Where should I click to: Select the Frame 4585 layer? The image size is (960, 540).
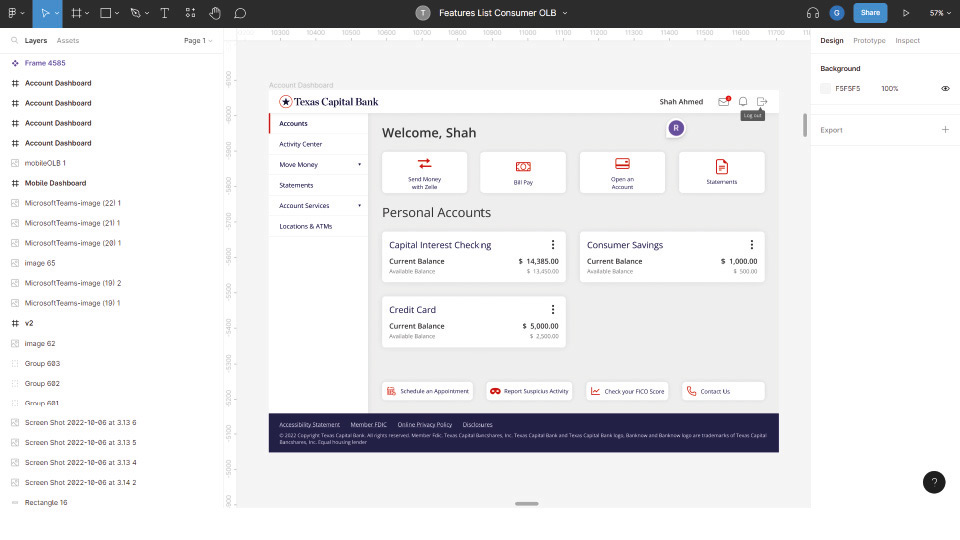click(x=111, y=63)
